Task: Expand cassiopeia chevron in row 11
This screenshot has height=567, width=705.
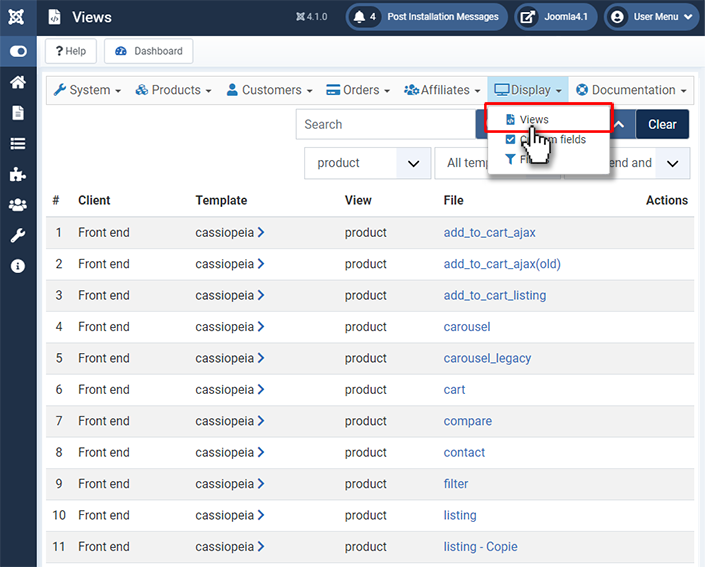Action: click(x=261, y=547)
